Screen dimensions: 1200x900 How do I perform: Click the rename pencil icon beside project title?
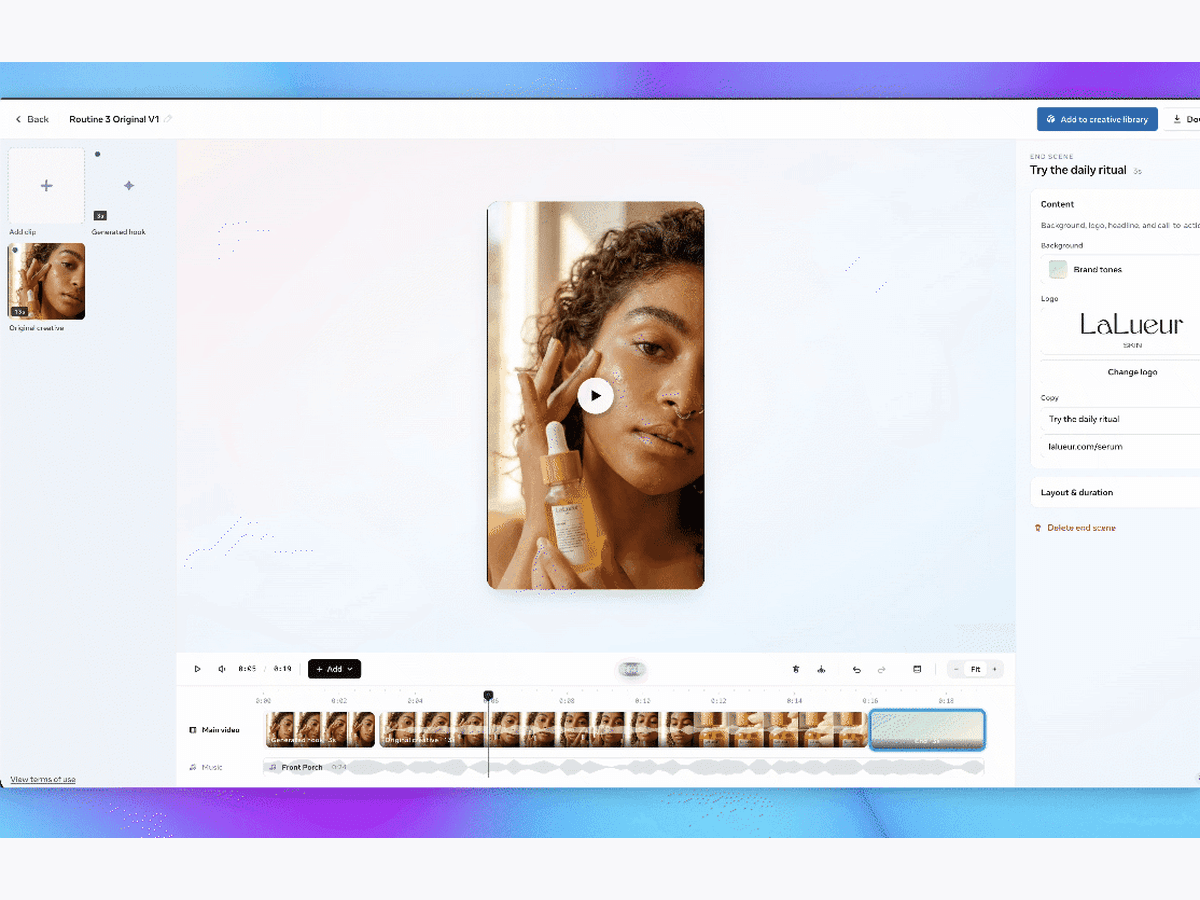point(168,119)
